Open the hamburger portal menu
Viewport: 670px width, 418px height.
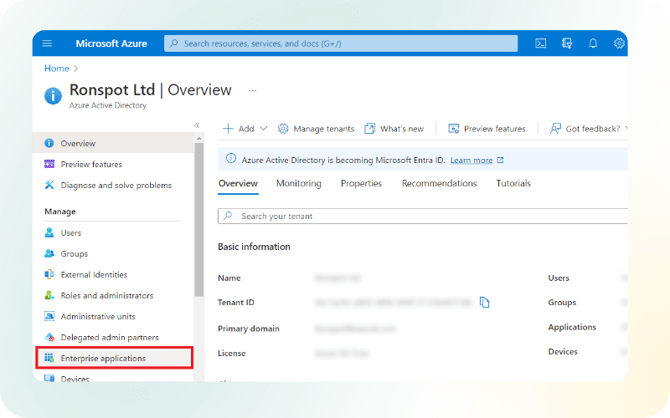[x=47, y=43]
